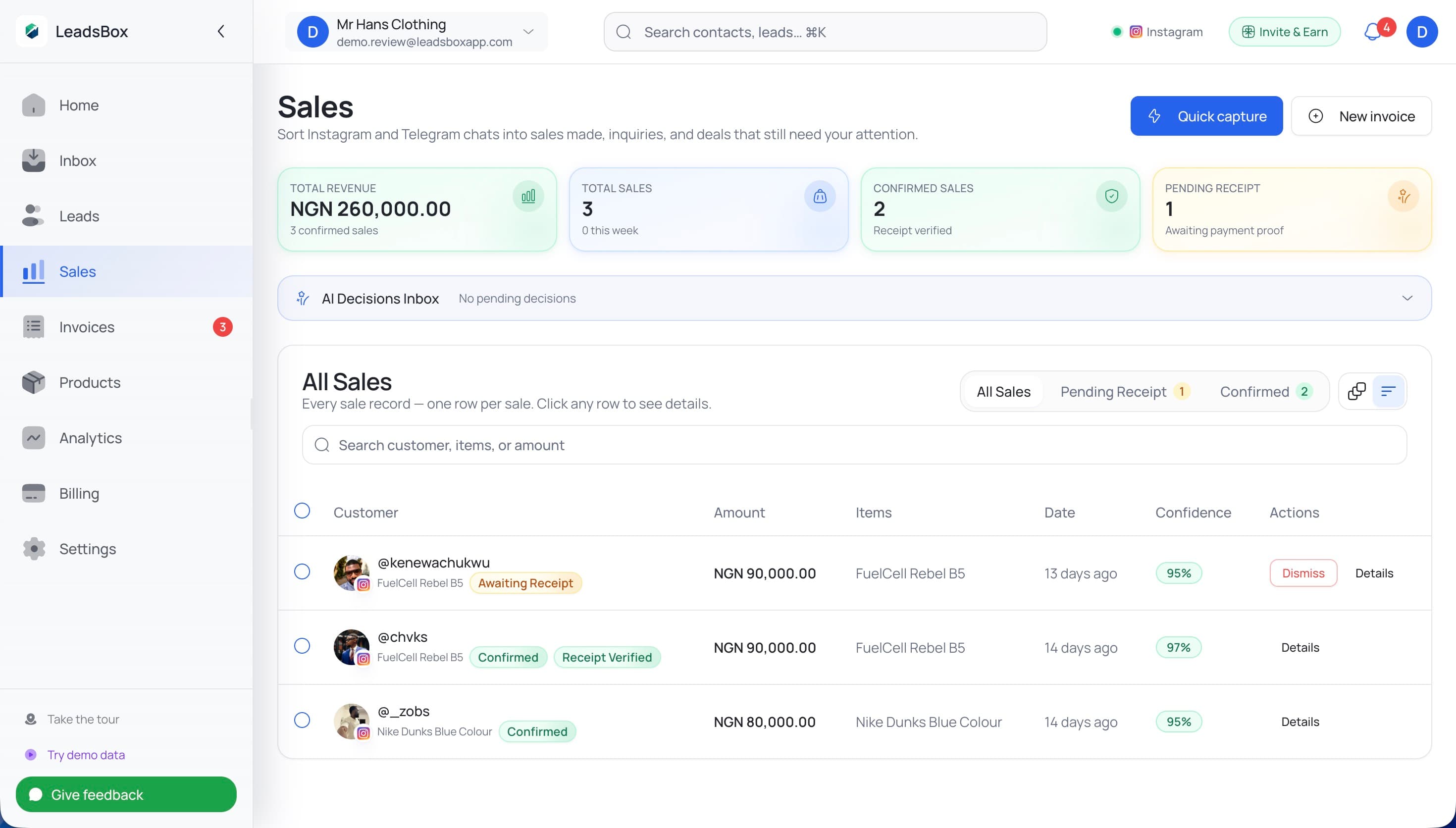
Task: Click the Give feedback button
Action: [x=126, y=794]
